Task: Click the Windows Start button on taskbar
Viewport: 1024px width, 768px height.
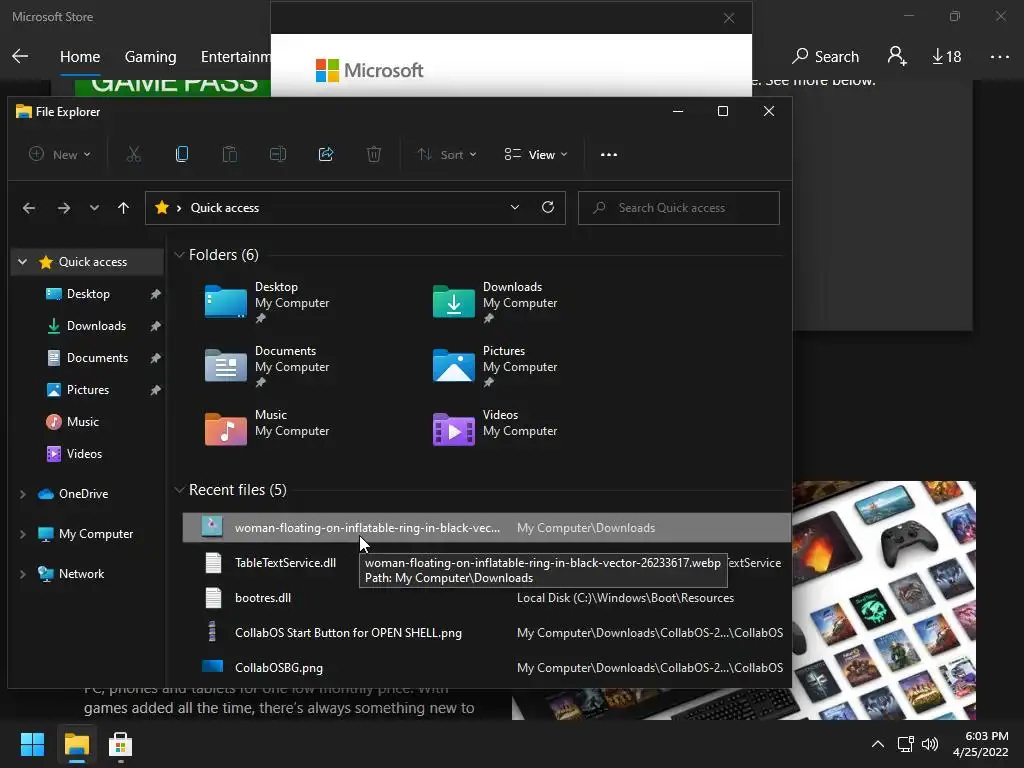Action: pyautogui.click(x=32, y=744)
